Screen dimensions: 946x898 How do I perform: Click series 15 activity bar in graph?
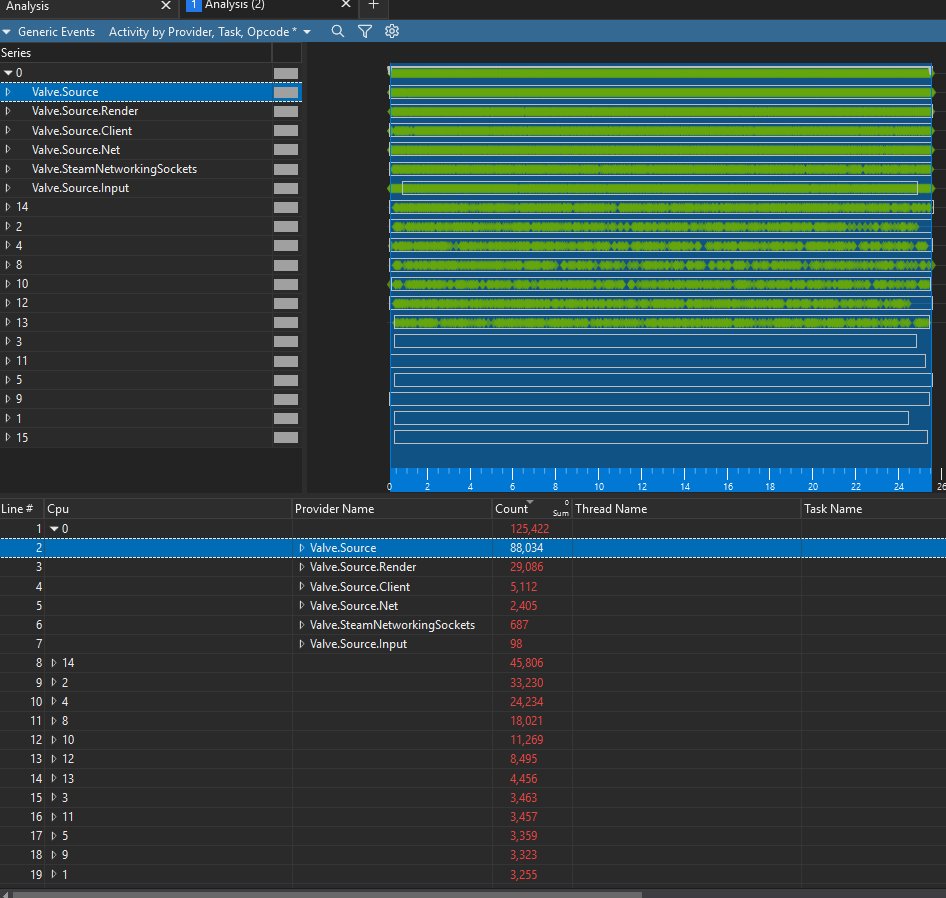coord(661,437)
